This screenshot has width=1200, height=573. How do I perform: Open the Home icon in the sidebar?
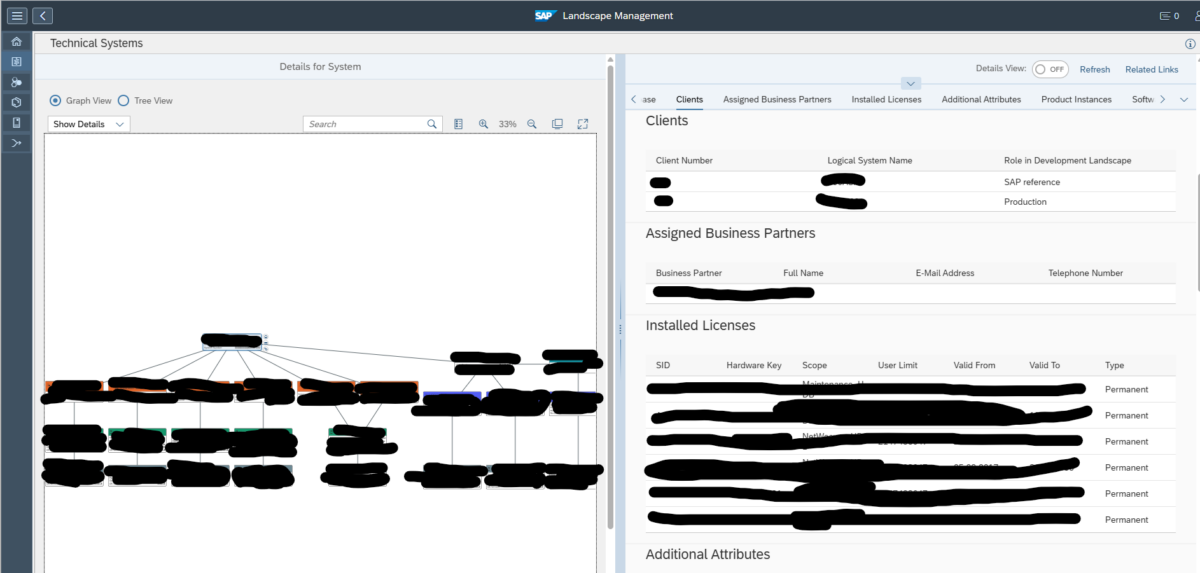coord(16,42)
